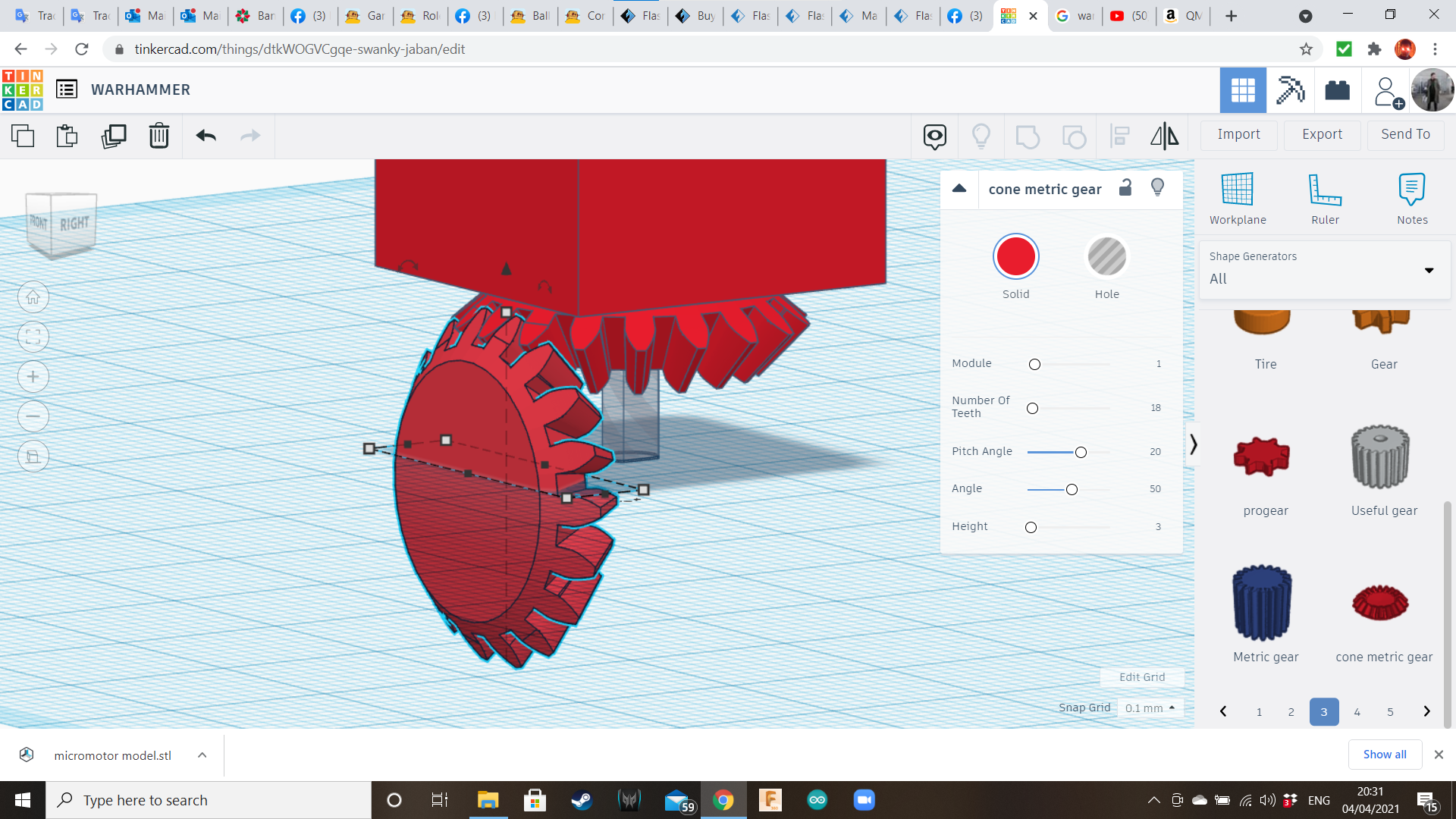
Task: Click the Mirror tool icon
Action: [1164, 136]
